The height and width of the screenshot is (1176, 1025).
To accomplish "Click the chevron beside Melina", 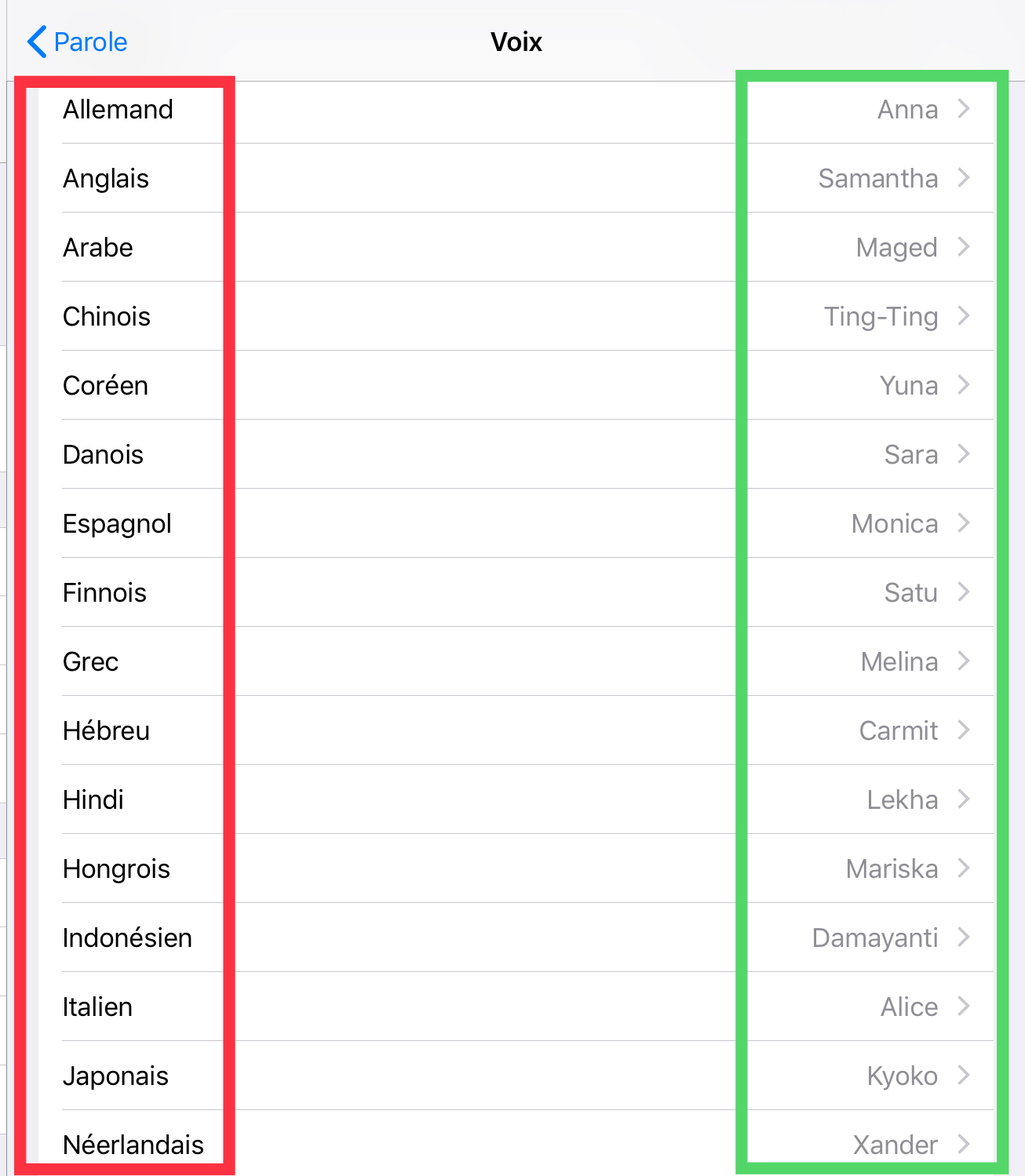I will (x=965, y=661).
